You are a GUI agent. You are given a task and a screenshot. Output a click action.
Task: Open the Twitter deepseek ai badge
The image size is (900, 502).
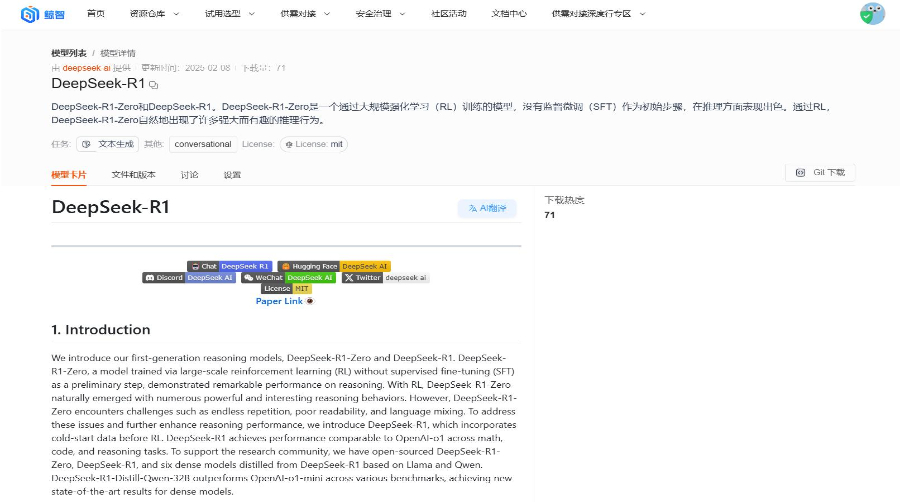(x=385, y=278)
